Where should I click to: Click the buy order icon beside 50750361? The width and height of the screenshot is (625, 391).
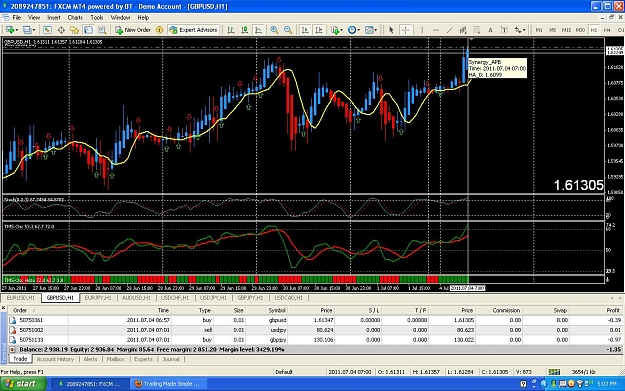point(12,320)
